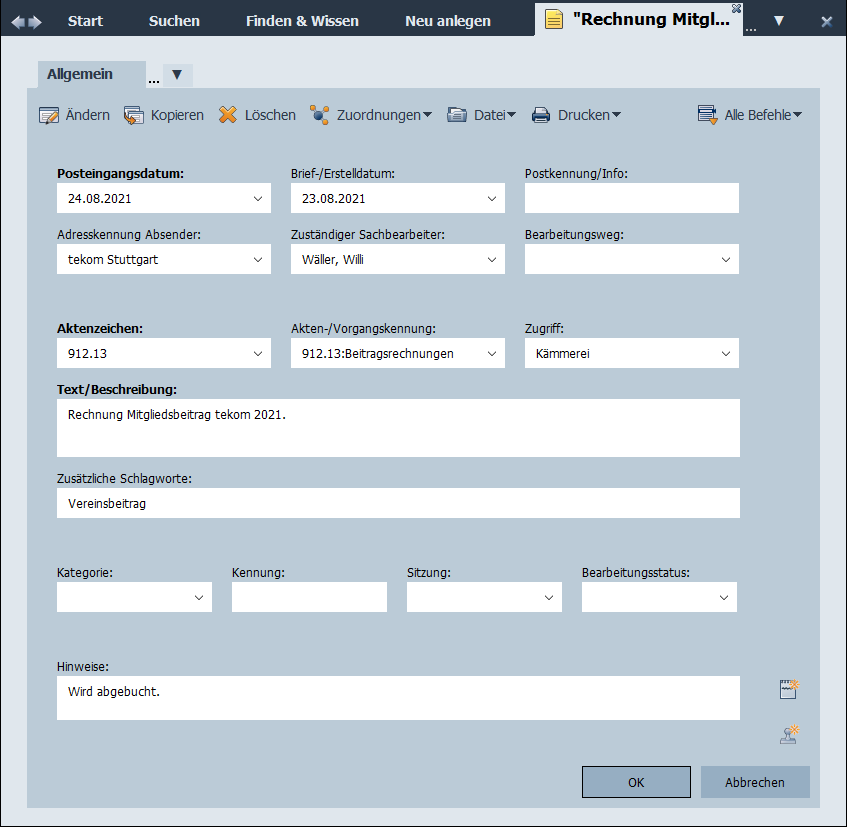This screenshot has height=827, width=847.
Task: Open the Zugriff dropdown list
Action: coord(726,354)
